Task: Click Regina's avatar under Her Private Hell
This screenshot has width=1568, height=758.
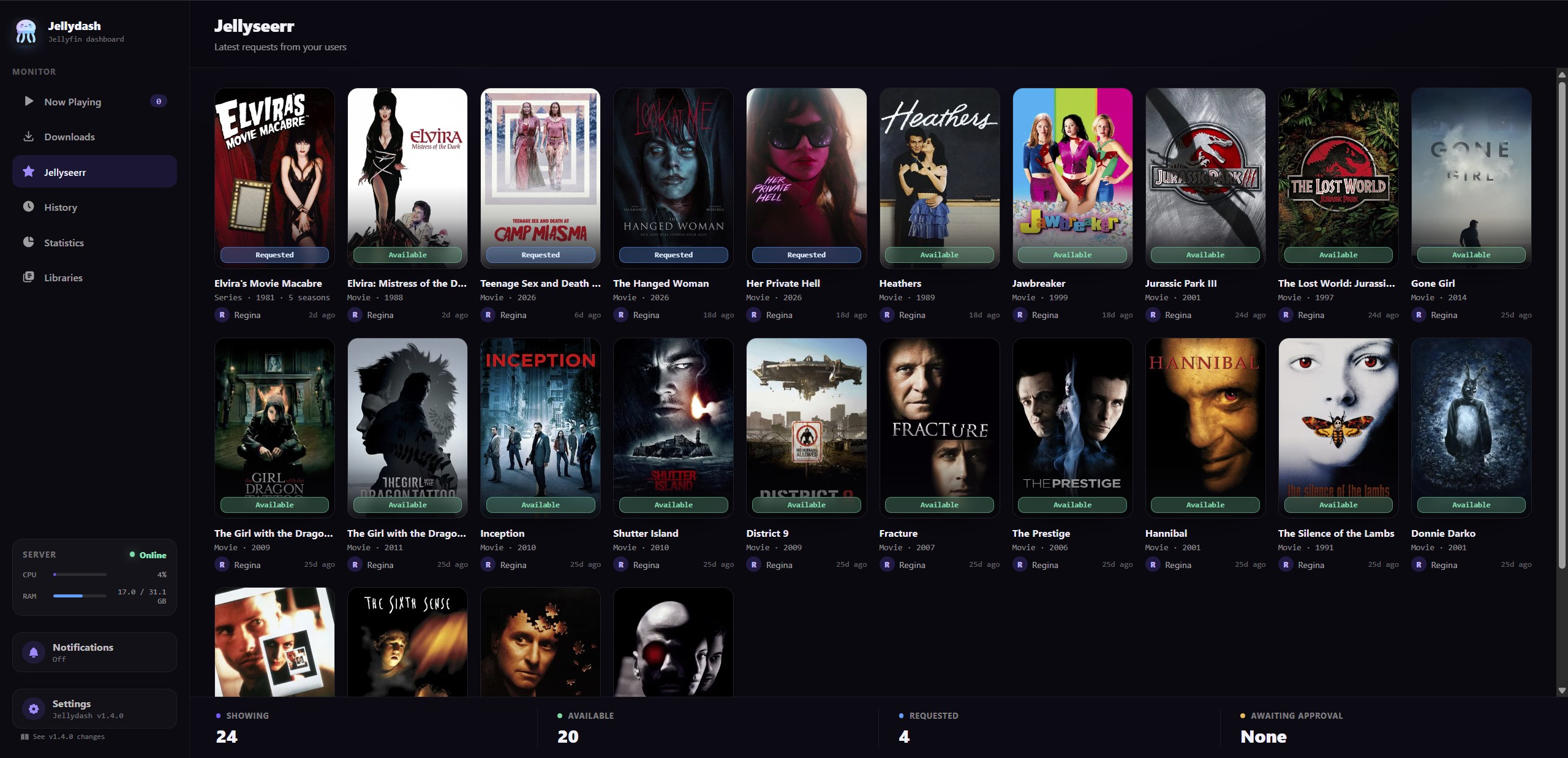Action: 753,315
